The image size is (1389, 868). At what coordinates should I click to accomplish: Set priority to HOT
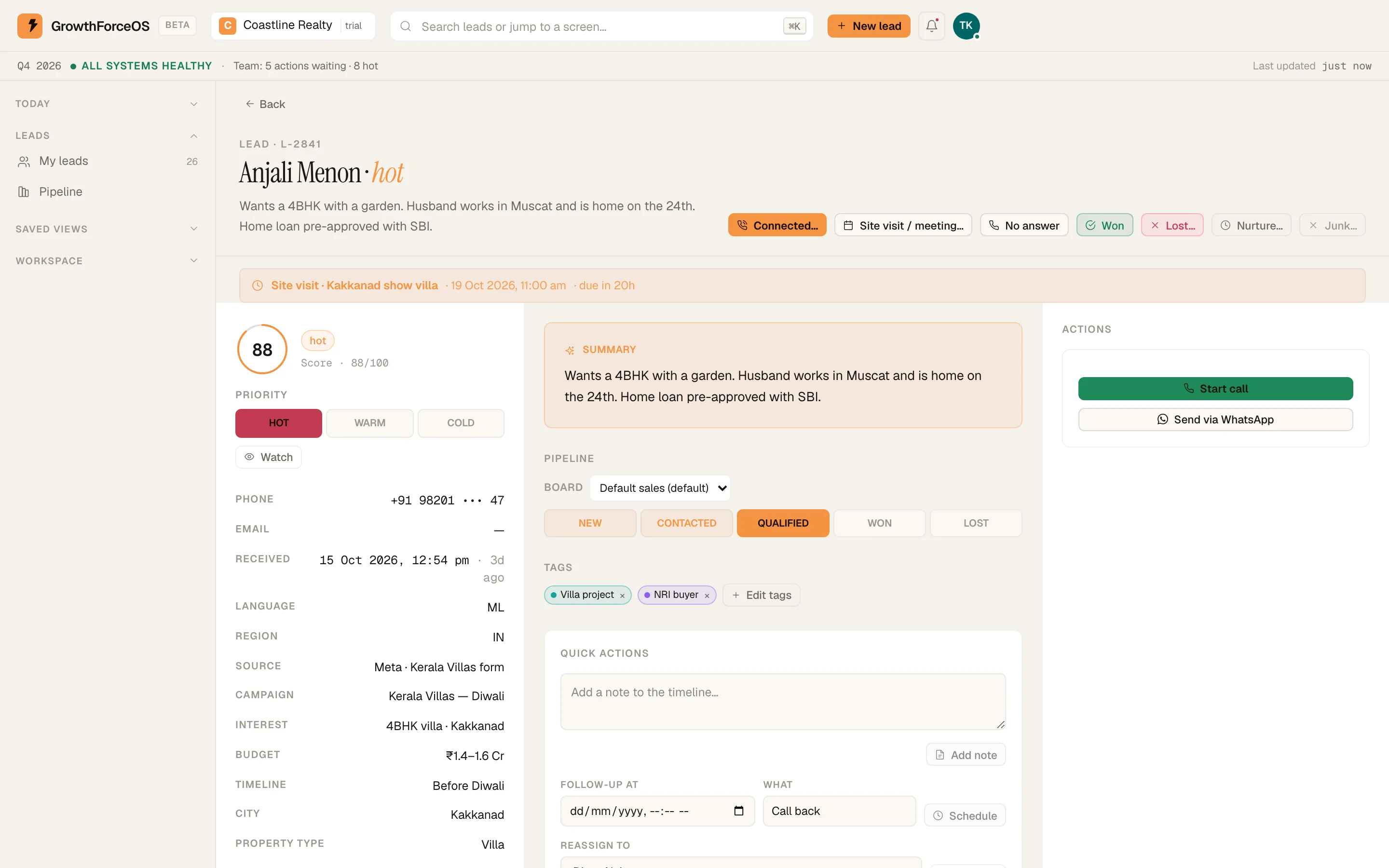pos(278,423)
